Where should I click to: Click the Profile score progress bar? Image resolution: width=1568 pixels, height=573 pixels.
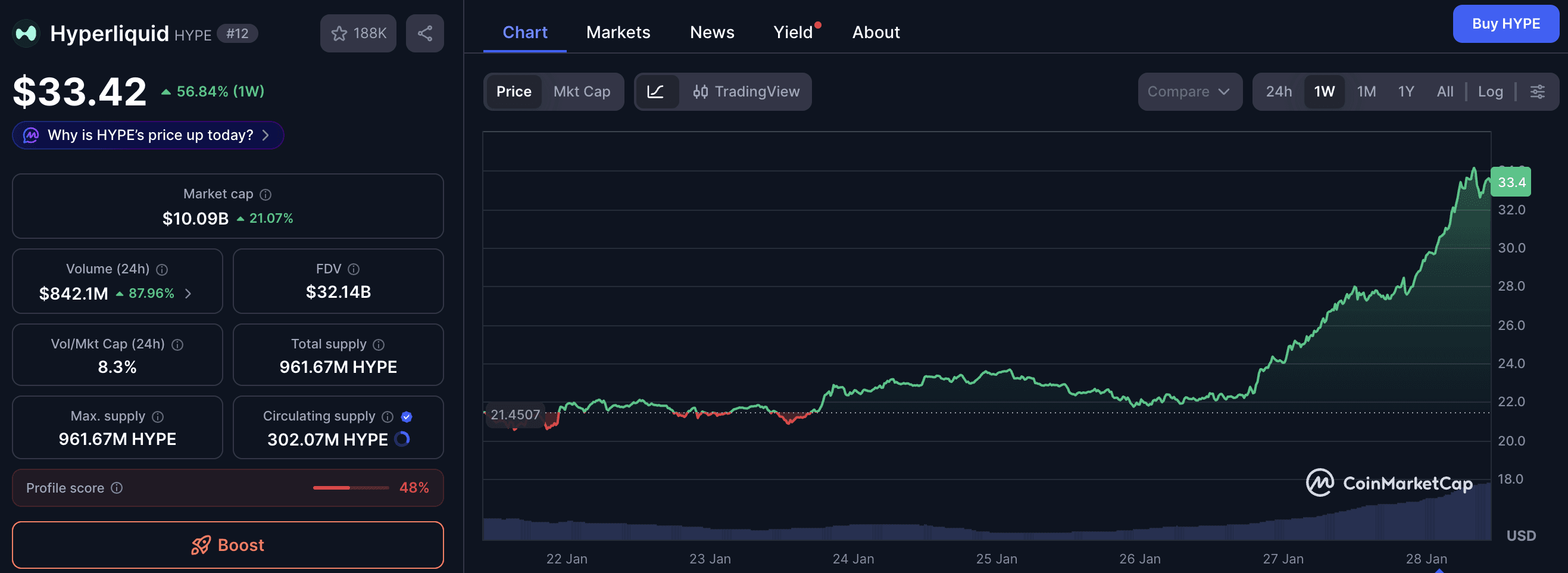(x=350, y=487)
